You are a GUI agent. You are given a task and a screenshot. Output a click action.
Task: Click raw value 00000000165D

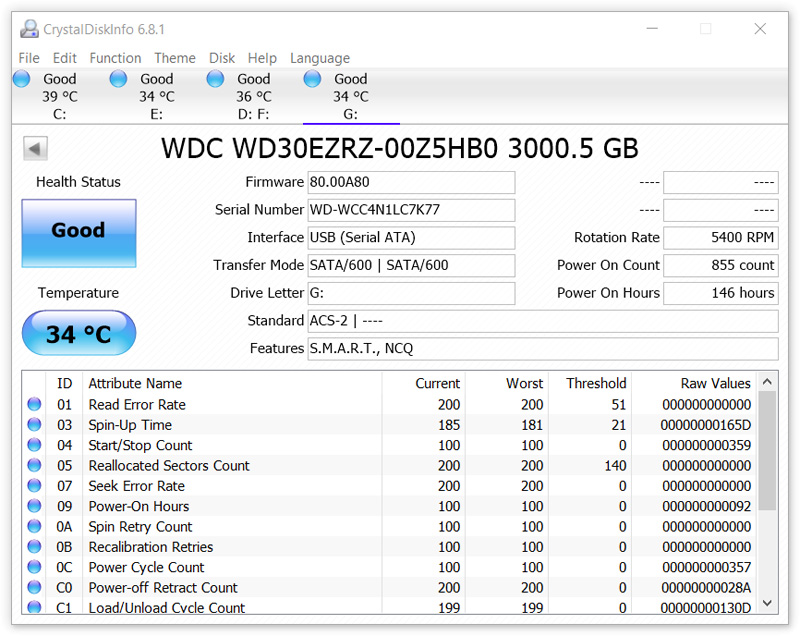[x=706, y=425]
